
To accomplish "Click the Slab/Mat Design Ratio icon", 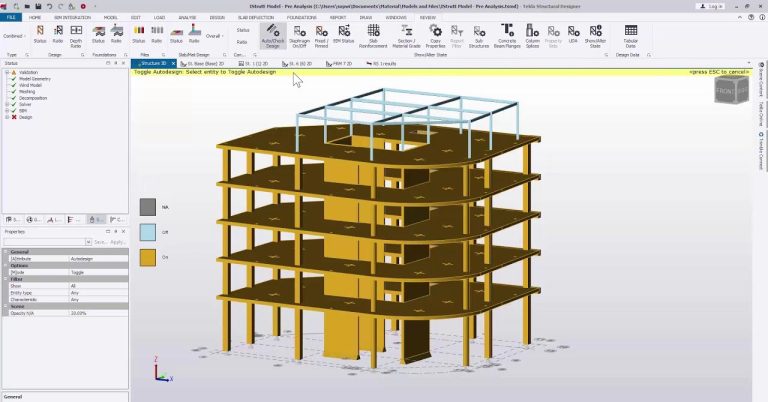I will click(x=194, y=34).
